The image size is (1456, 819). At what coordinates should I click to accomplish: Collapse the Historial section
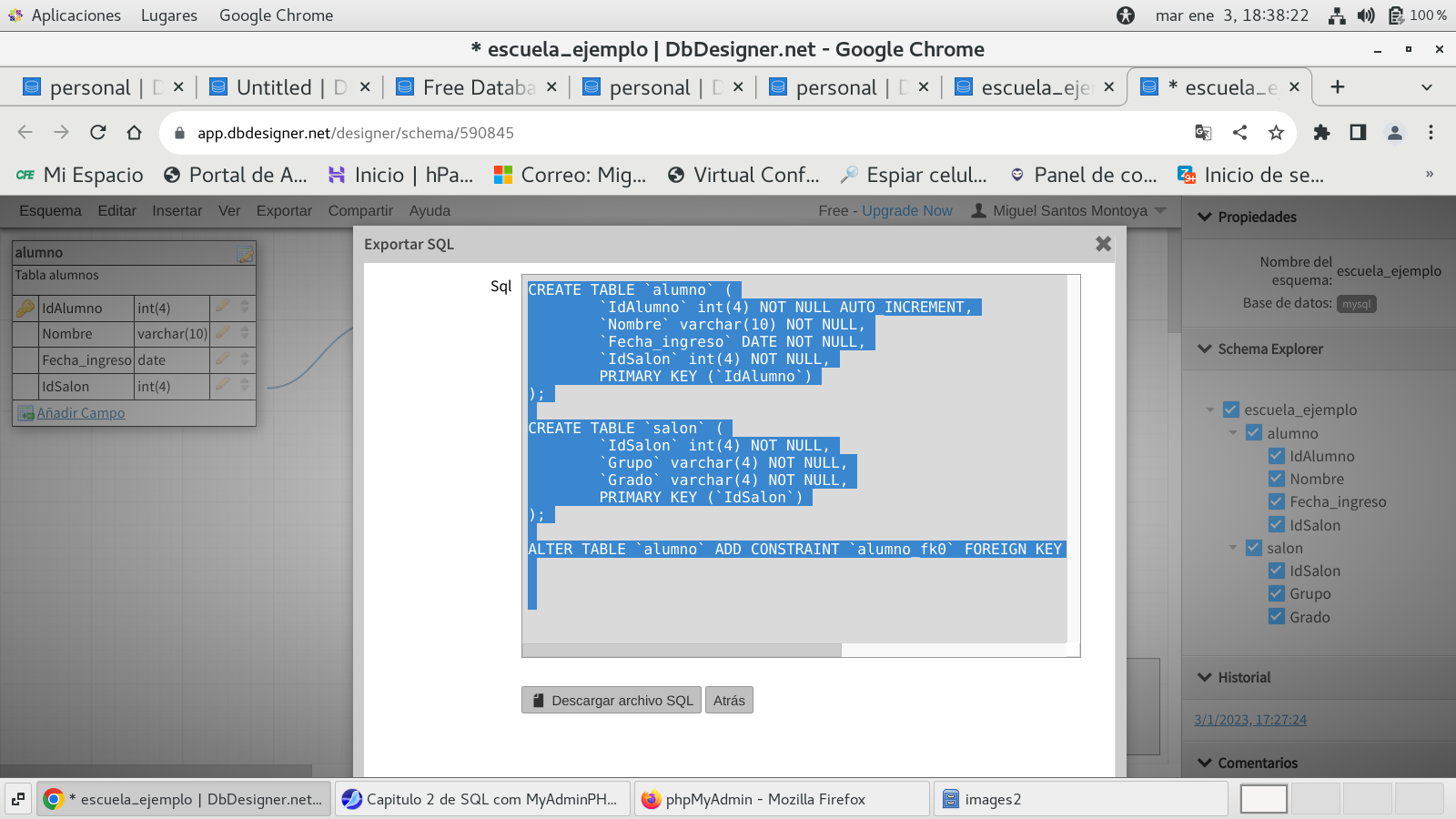[1206, 677]
